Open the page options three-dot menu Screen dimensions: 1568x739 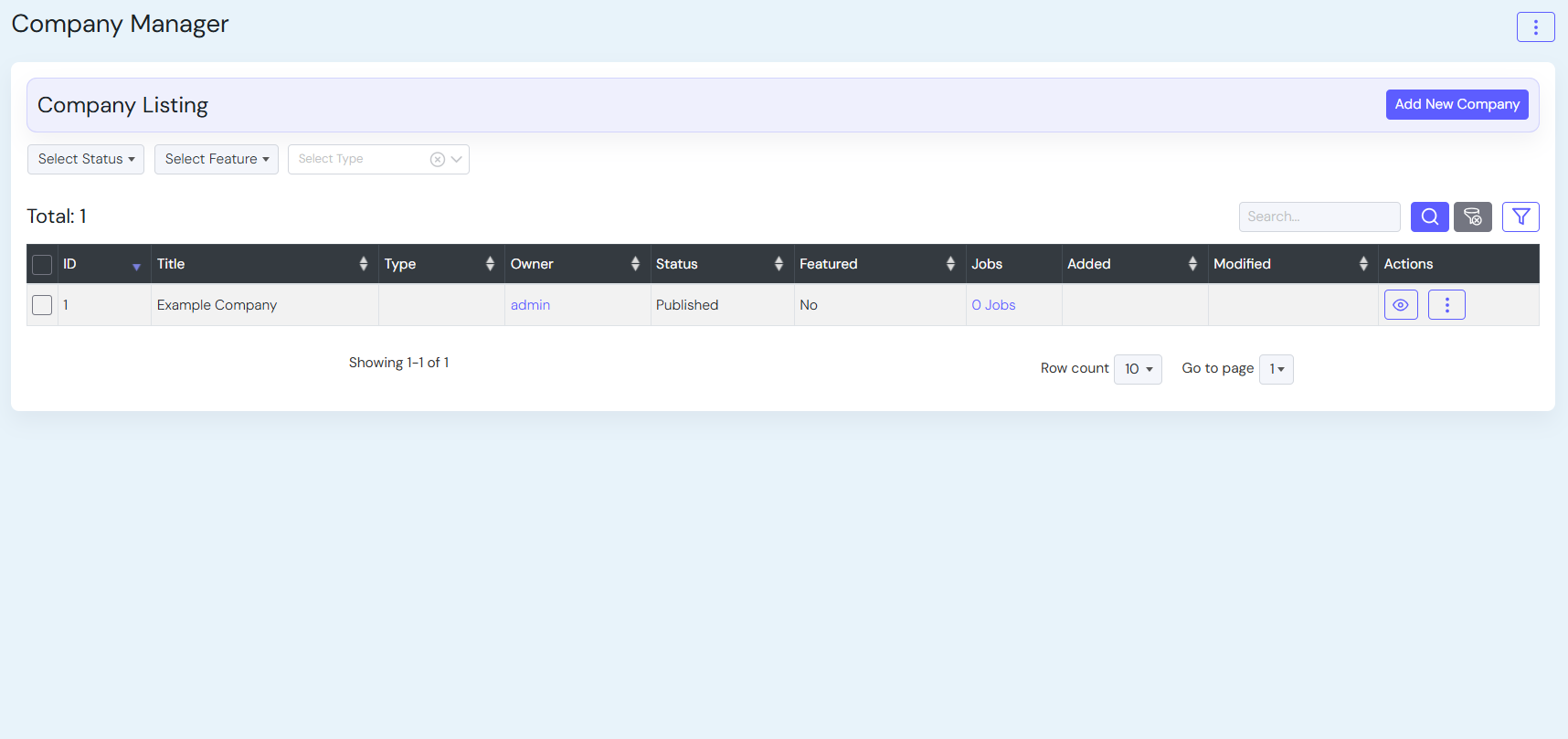tap(1535, 27)
